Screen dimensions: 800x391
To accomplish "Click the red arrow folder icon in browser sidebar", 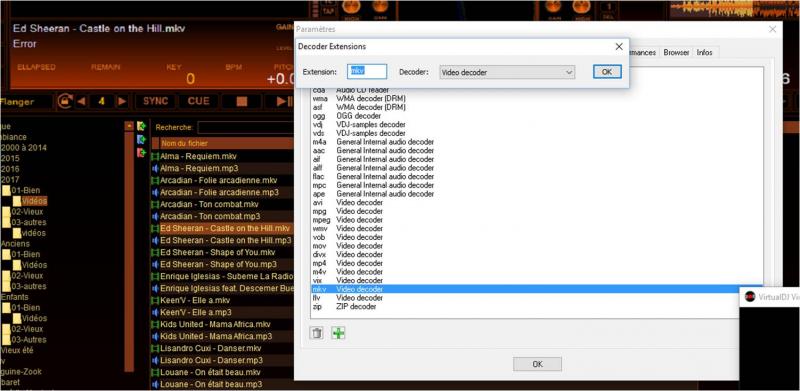I will 141,153.
